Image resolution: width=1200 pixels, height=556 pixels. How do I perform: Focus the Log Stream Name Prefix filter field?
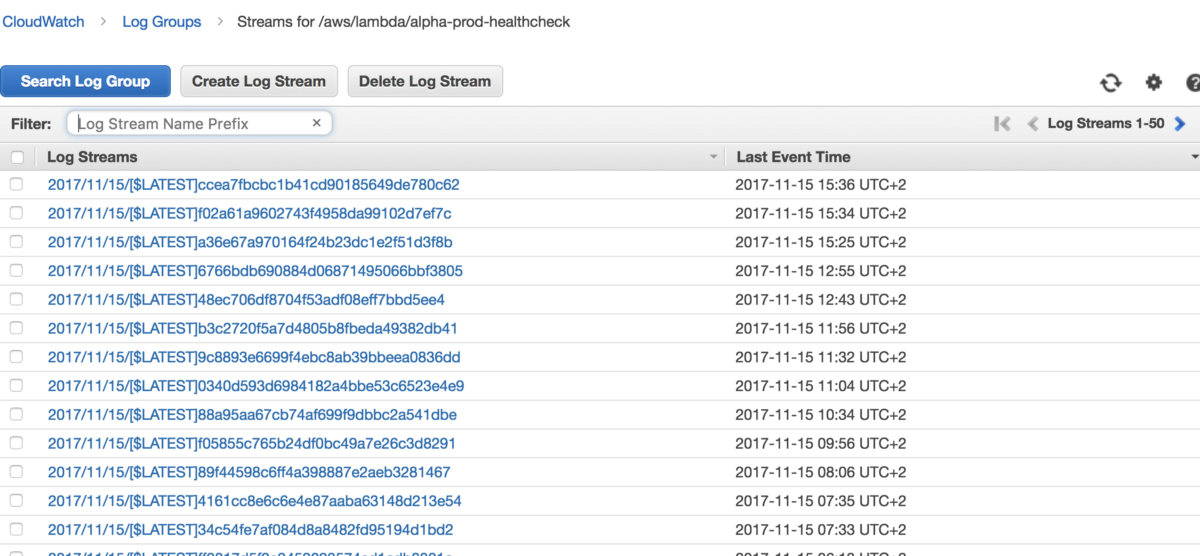pyautogui.click(x=190, y=124)
